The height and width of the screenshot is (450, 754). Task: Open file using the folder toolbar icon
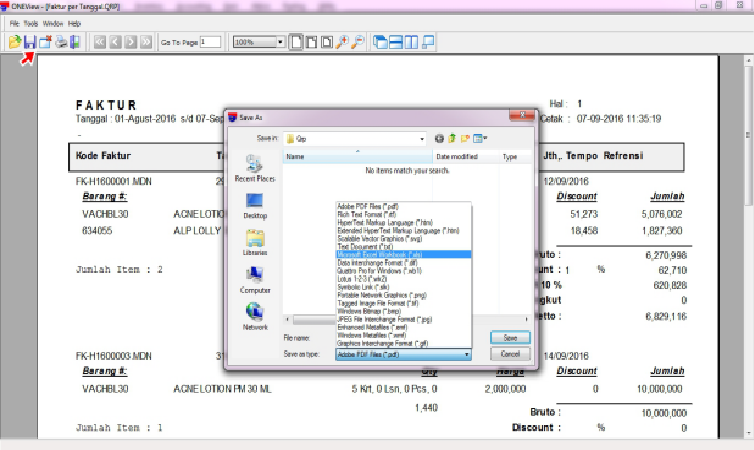point(15,42)
